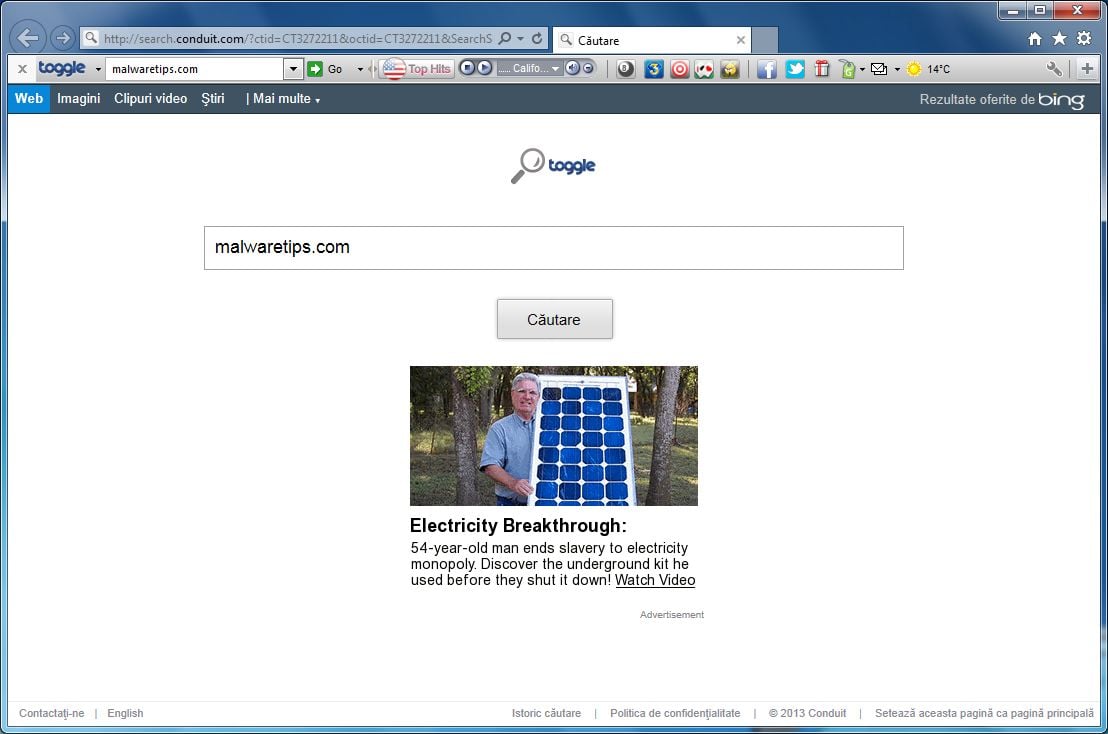Image resolution: width=1108 pixels, height=734 pixels.
Task: Click the red target game icon
Action: coord(680,69)
